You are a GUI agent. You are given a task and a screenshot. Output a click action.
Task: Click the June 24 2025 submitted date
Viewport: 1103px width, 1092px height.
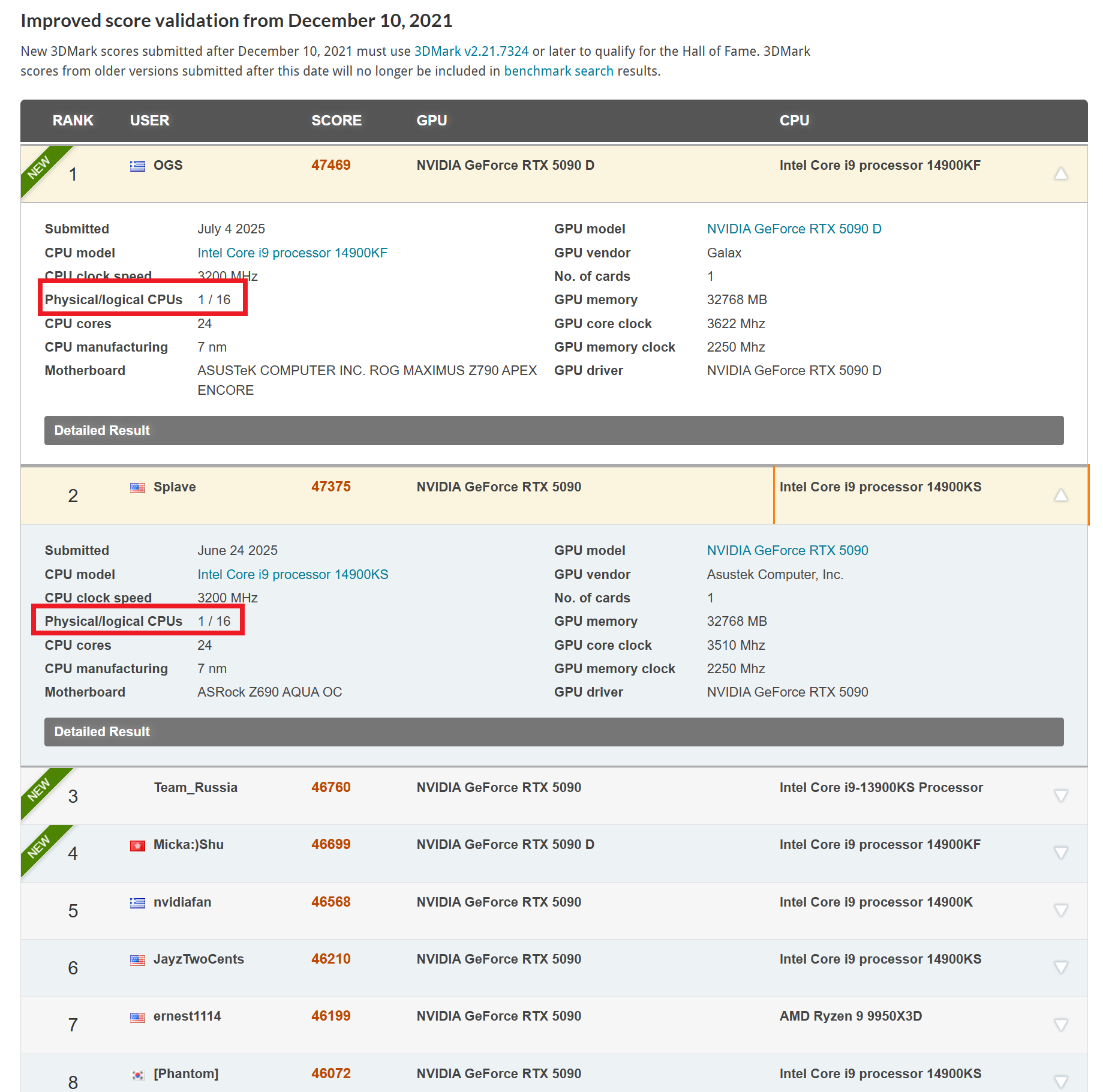(238, 551)
